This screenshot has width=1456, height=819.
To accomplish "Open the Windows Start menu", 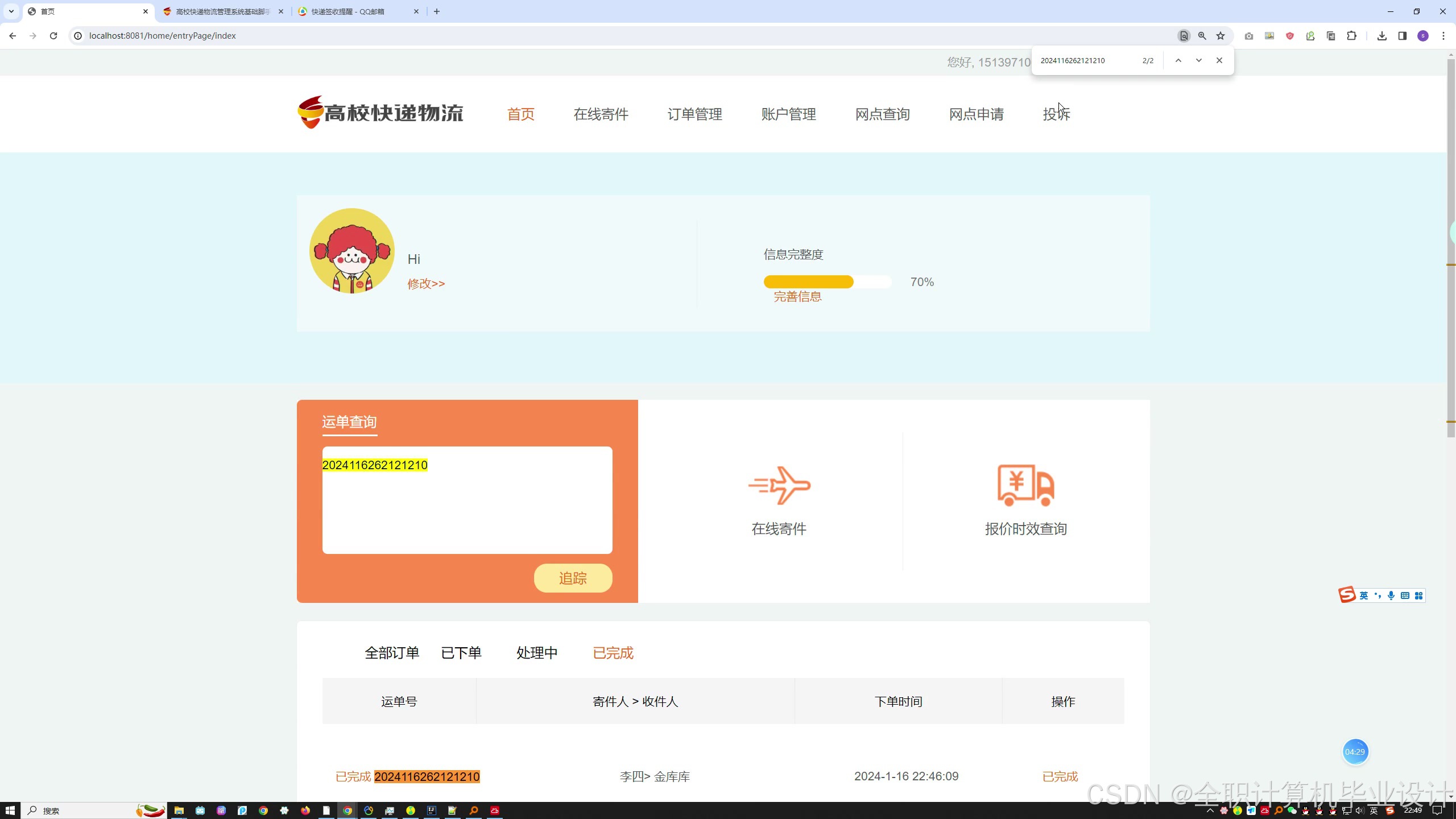I will coord(10,810).
